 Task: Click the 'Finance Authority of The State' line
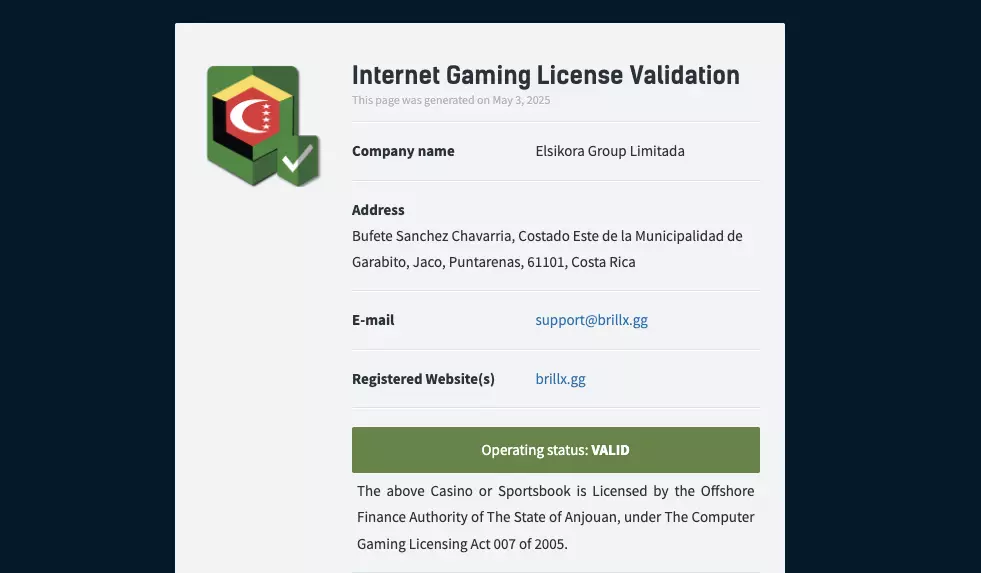555,517
